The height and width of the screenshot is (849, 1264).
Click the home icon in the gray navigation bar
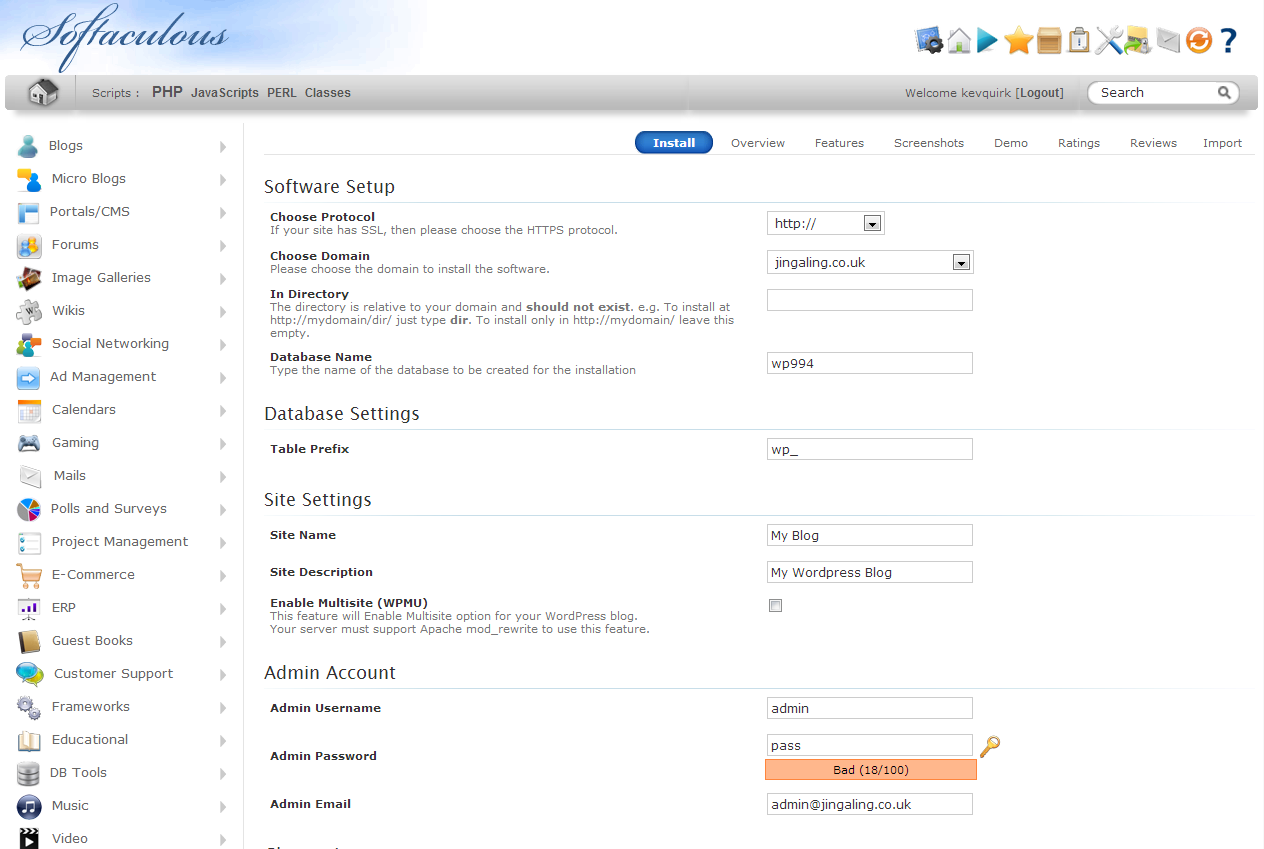click(43, 92)
